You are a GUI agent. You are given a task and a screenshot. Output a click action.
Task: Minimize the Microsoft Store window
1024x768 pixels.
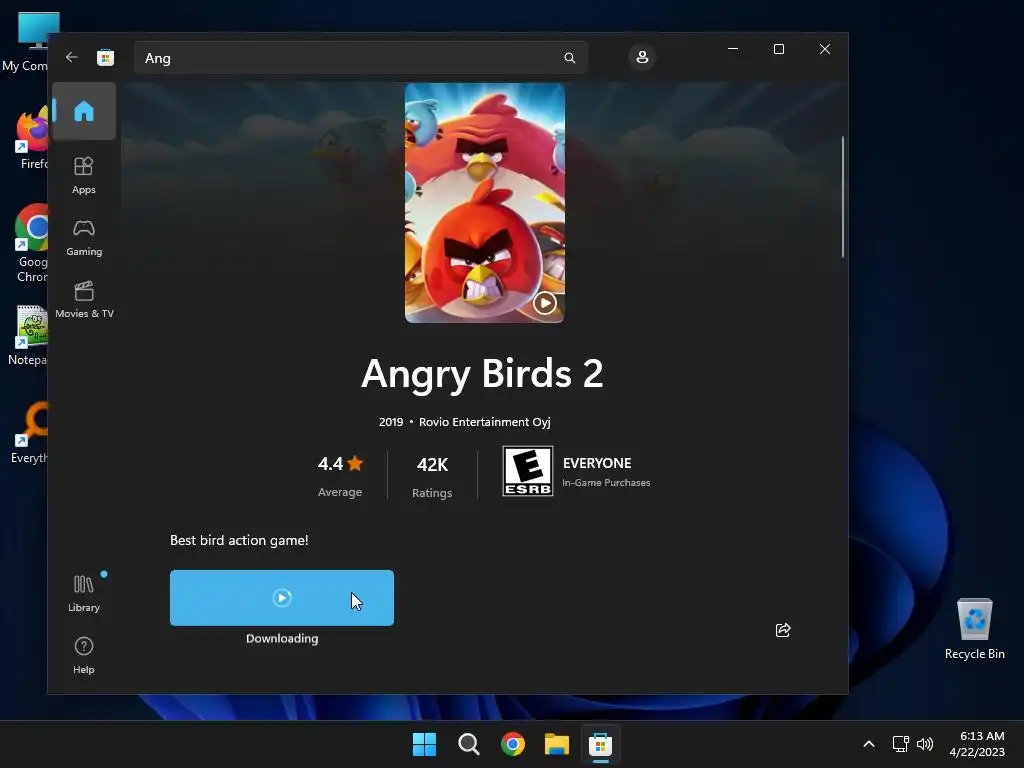pyautogui.click(x=733, y=49)
